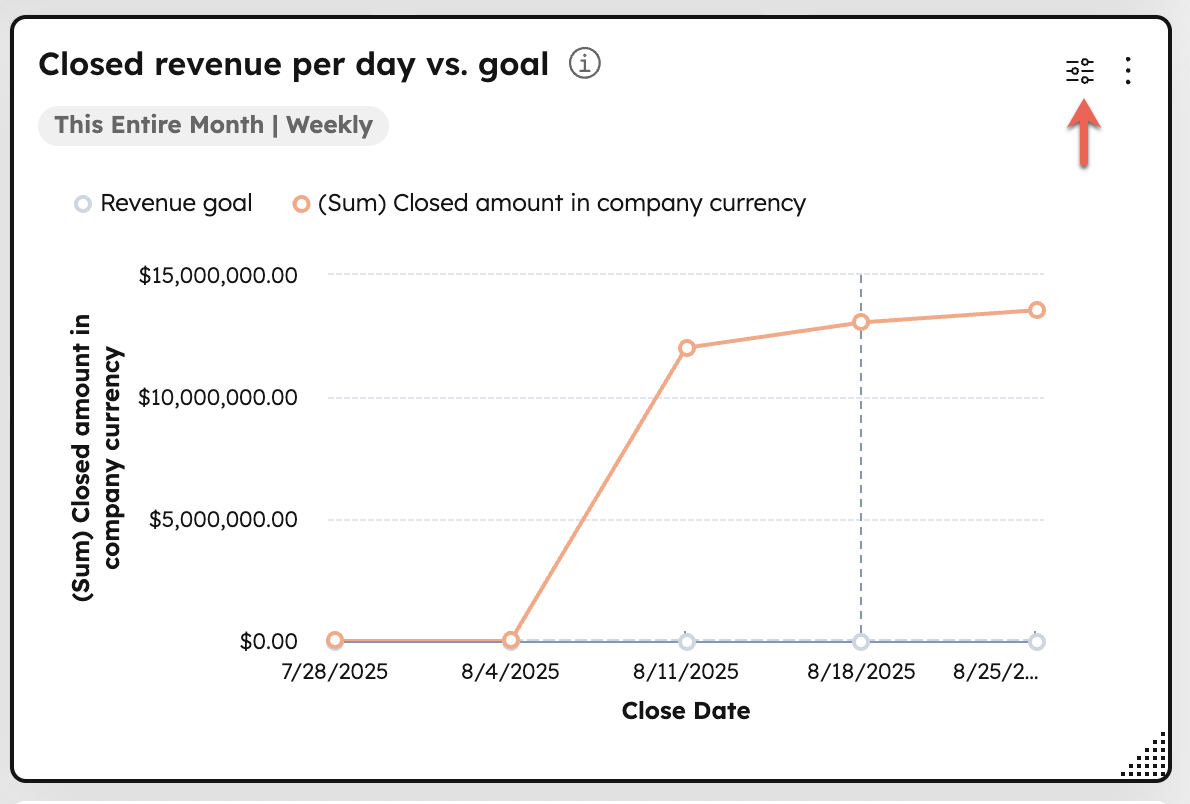The height and width of the screenshot is (804, 1190).
Task: Click the Closed amount legend circle icon
Action: point(300,203)
